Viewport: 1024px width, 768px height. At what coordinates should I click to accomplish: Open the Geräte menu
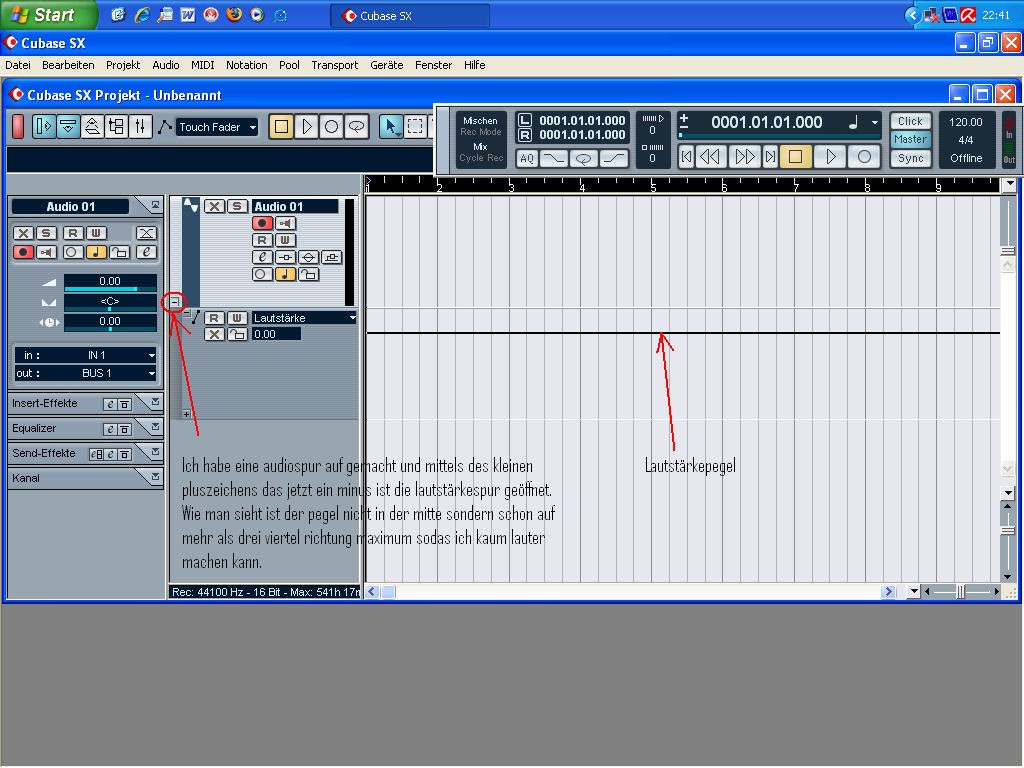pos(387,65)
